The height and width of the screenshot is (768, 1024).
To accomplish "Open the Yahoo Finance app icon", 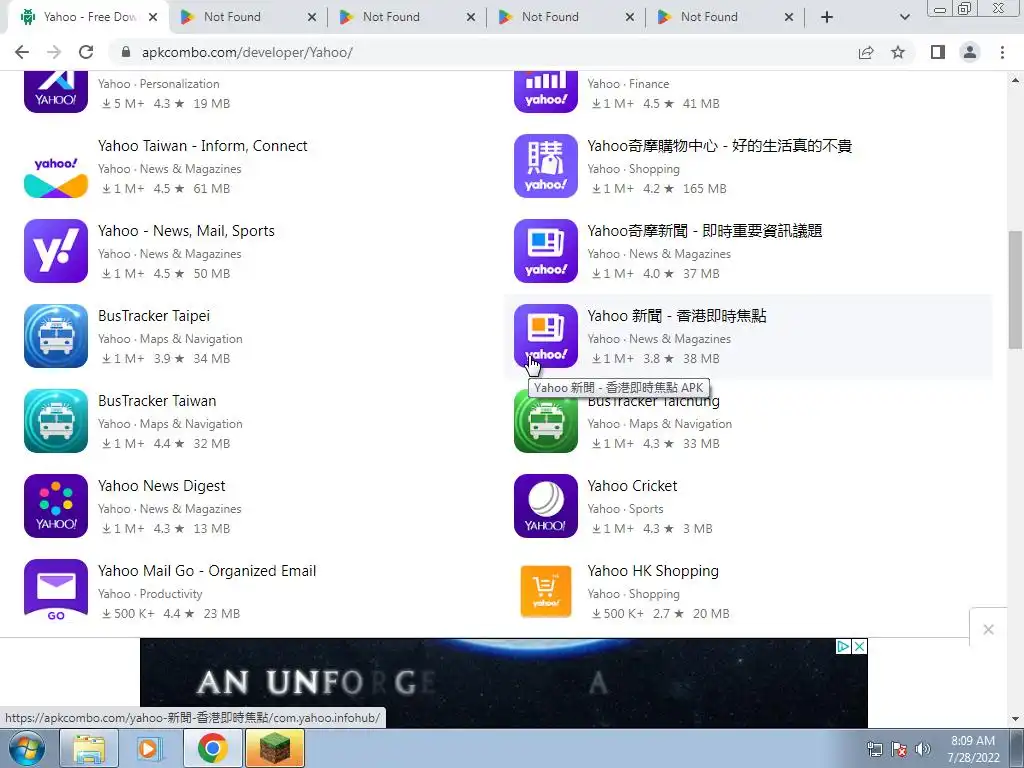I will [x=546, y=91].
